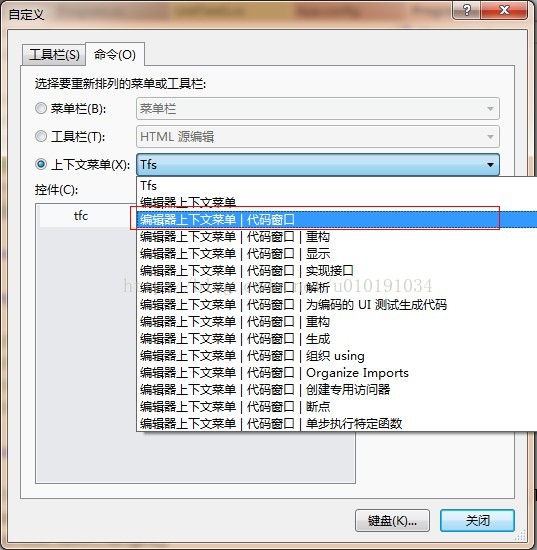Choose the 代码窗口 | Organize Imports entry
Image resolution: width=537 pixels, height=550 pixels.
337,373
